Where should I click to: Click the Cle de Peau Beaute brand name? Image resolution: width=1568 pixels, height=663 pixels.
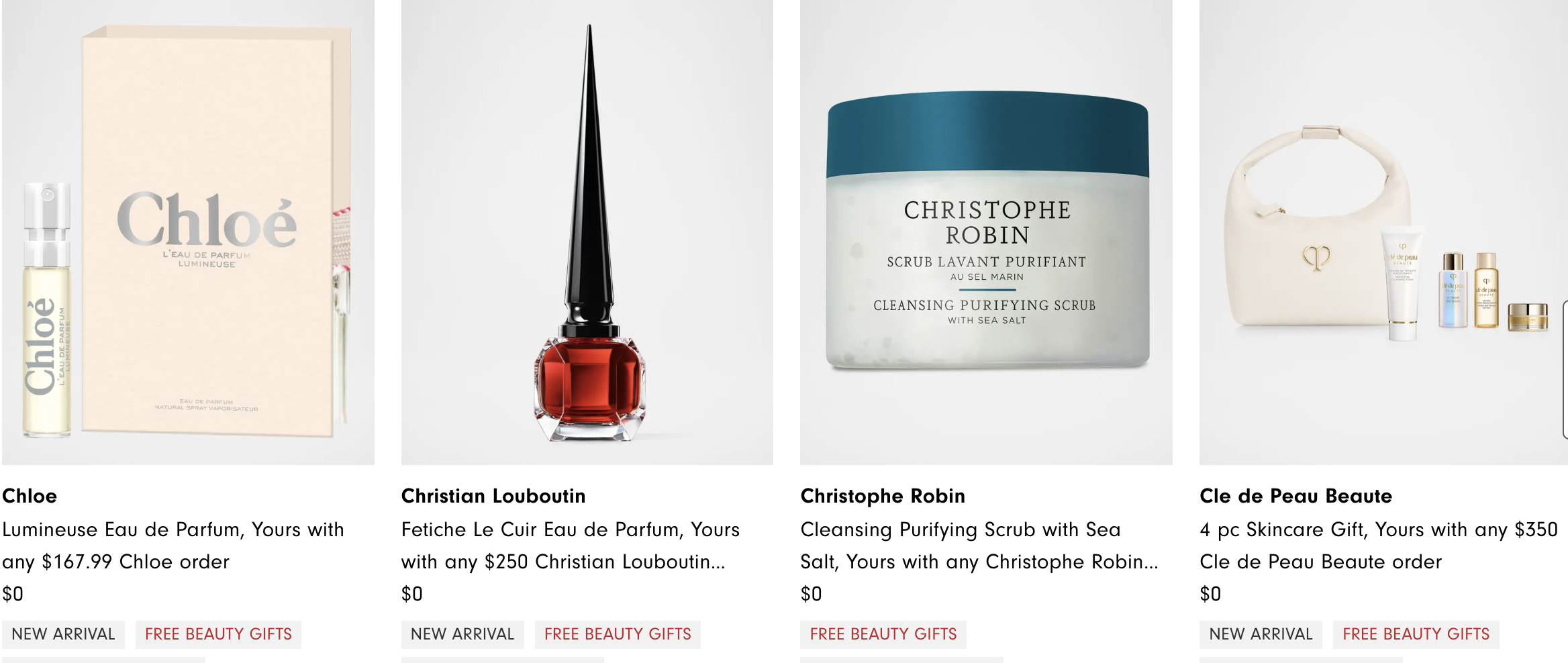(x=1295, y=496)
